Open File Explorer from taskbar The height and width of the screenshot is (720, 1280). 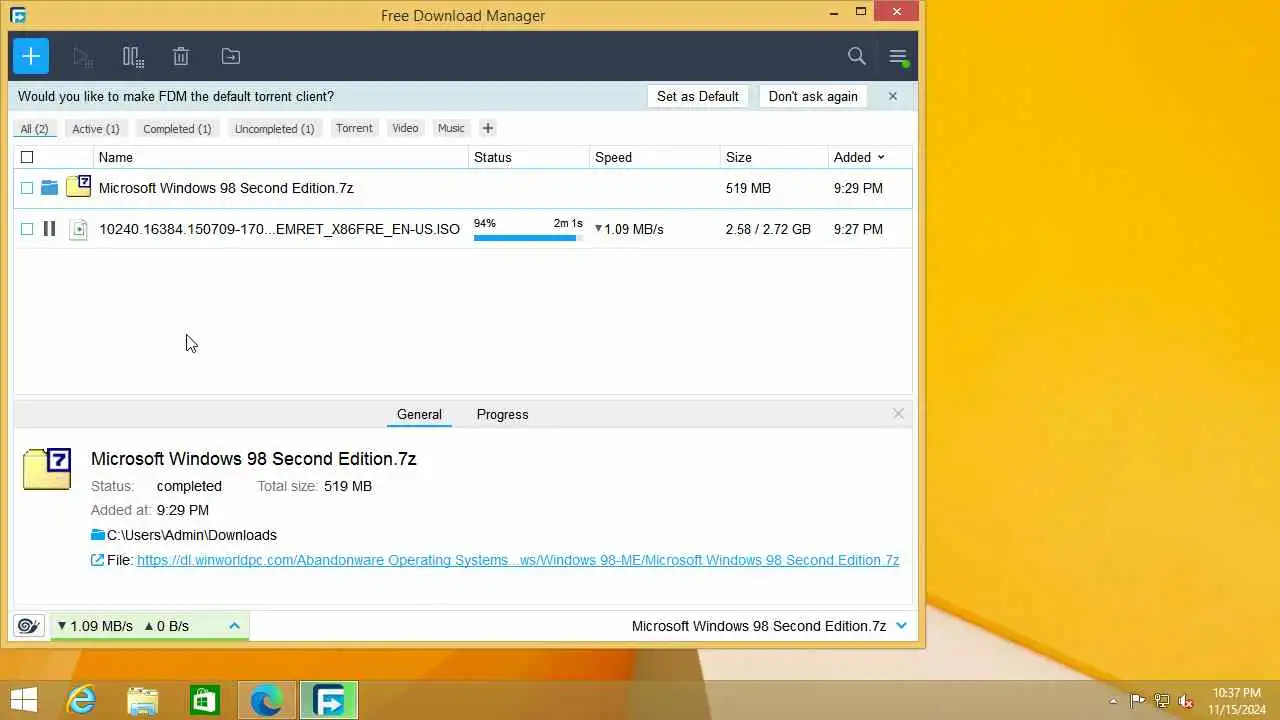[143, 700]
